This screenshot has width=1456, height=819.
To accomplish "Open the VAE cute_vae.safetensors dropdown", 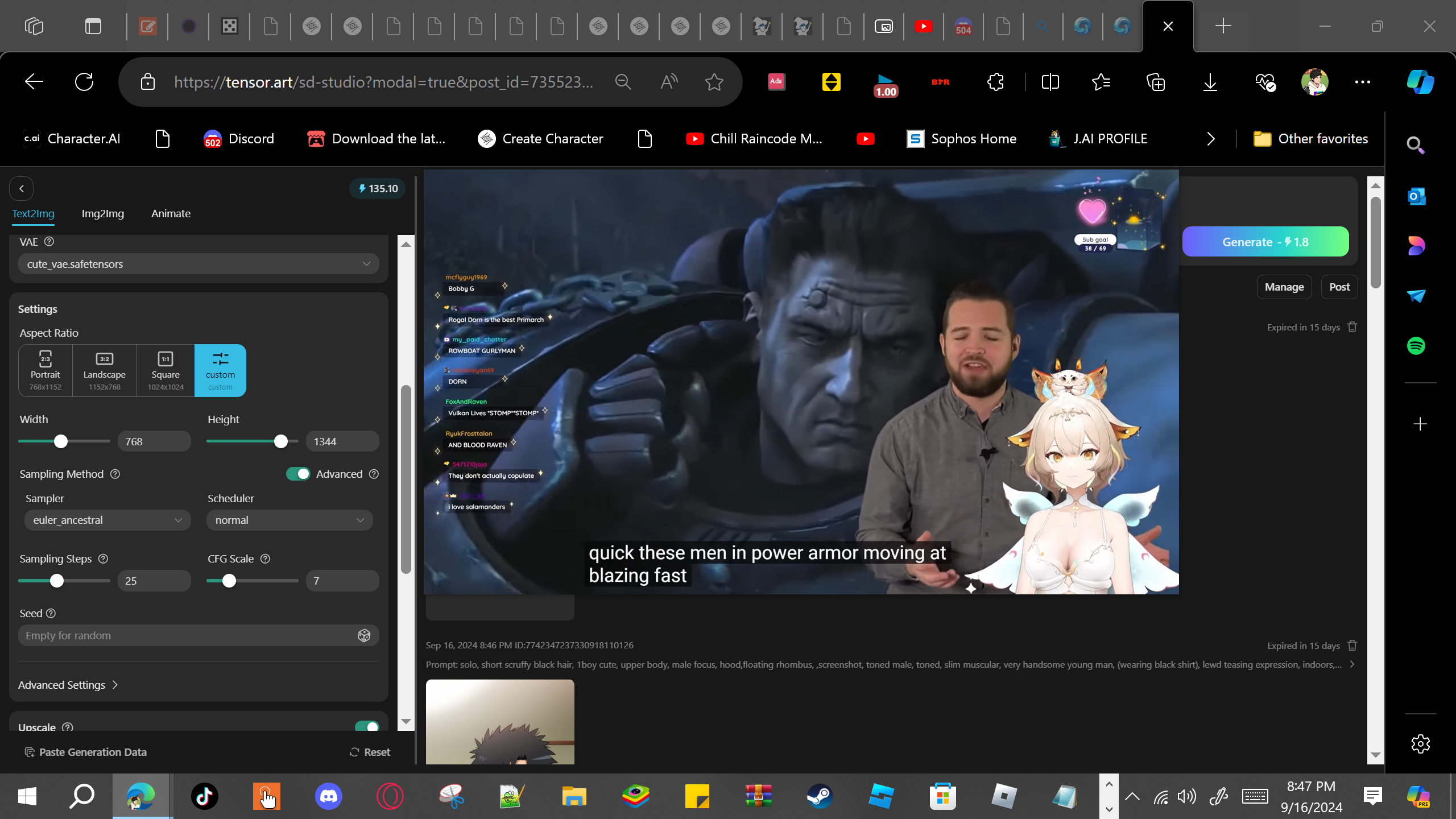I will [x=198, y=264].
